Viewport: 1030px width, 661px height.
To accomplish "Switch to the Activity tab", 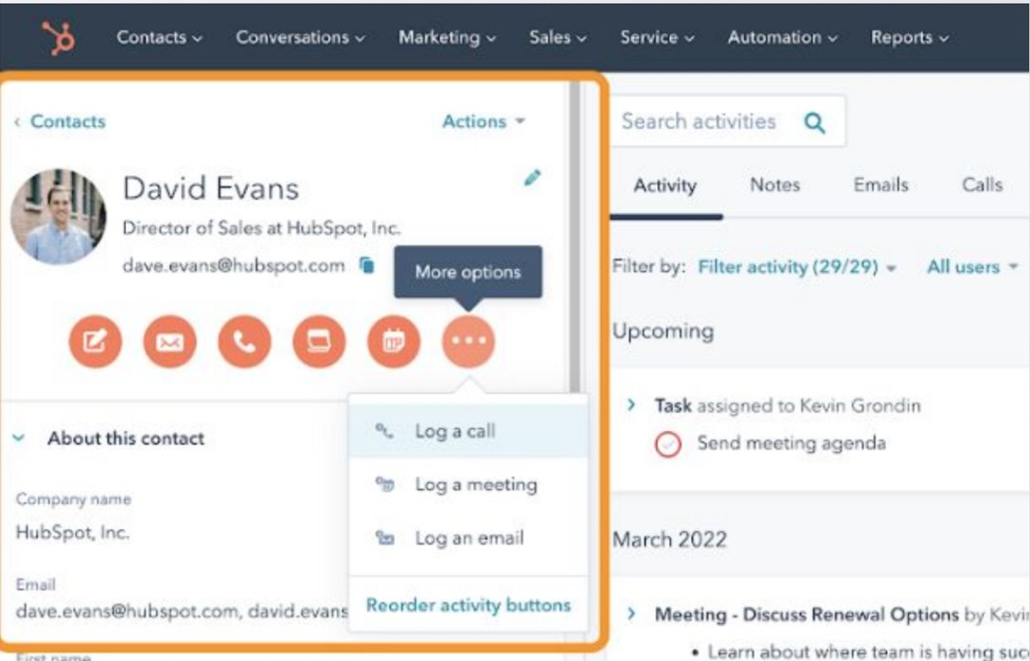I will tap(665, 185).
